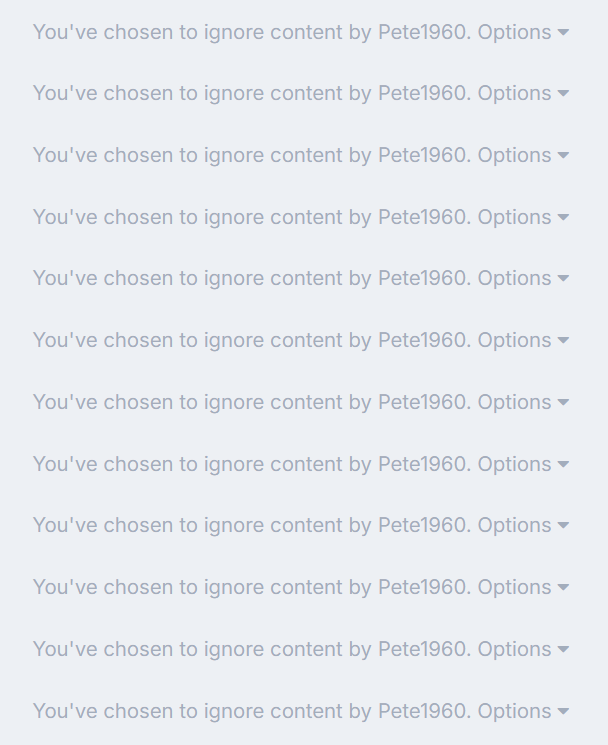
Task: Click the first 'ignore content by Pete1960' notice text
Action: (250, 32)
